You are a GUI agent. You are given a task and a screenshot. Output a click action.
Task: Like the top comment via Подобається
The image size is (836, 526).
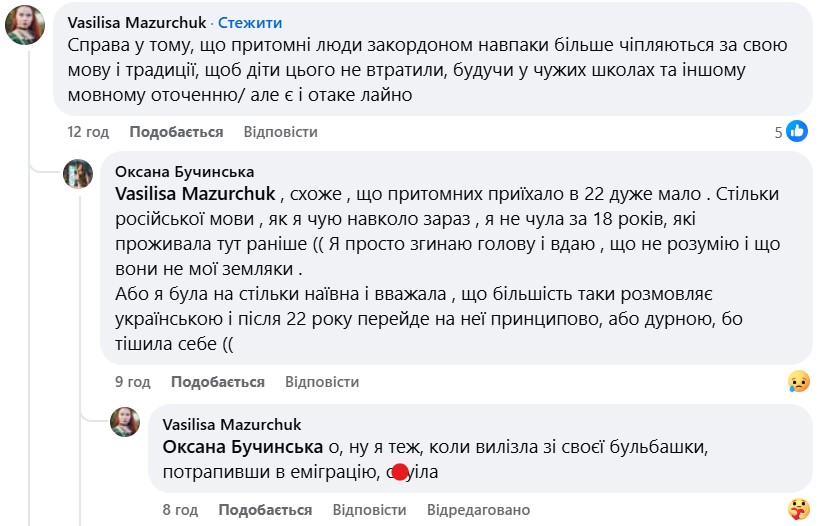click(x=176, y=132)
